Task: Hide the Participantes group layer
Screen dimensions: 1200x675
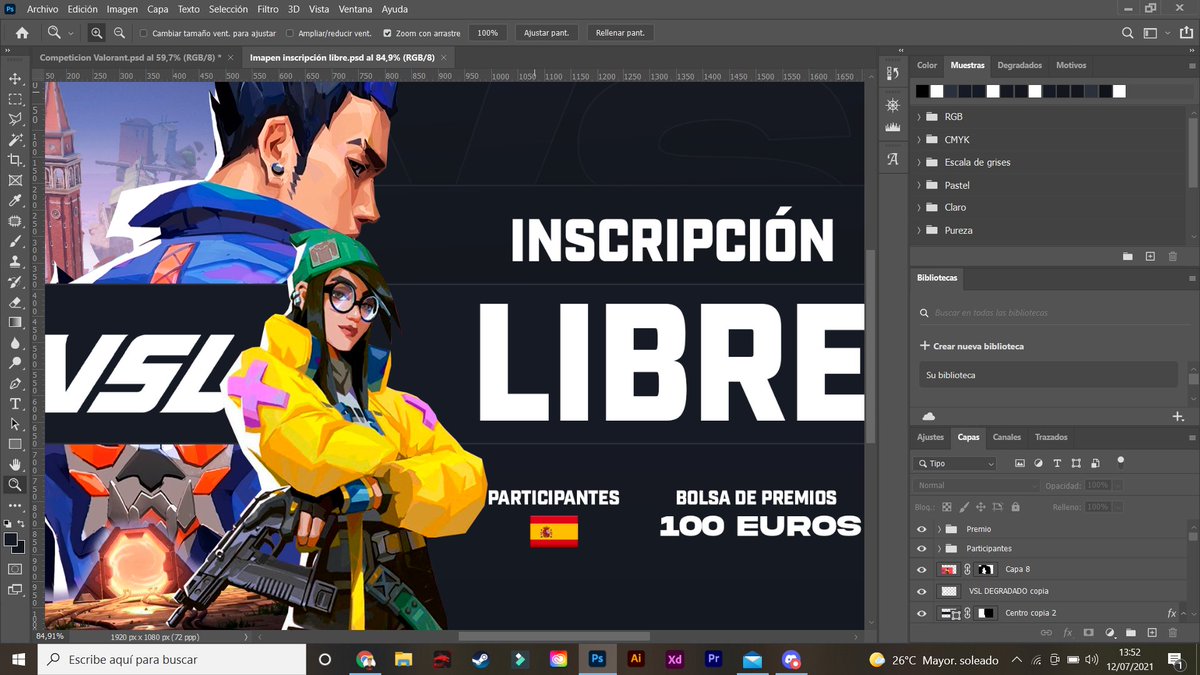Action: point(922,549)
